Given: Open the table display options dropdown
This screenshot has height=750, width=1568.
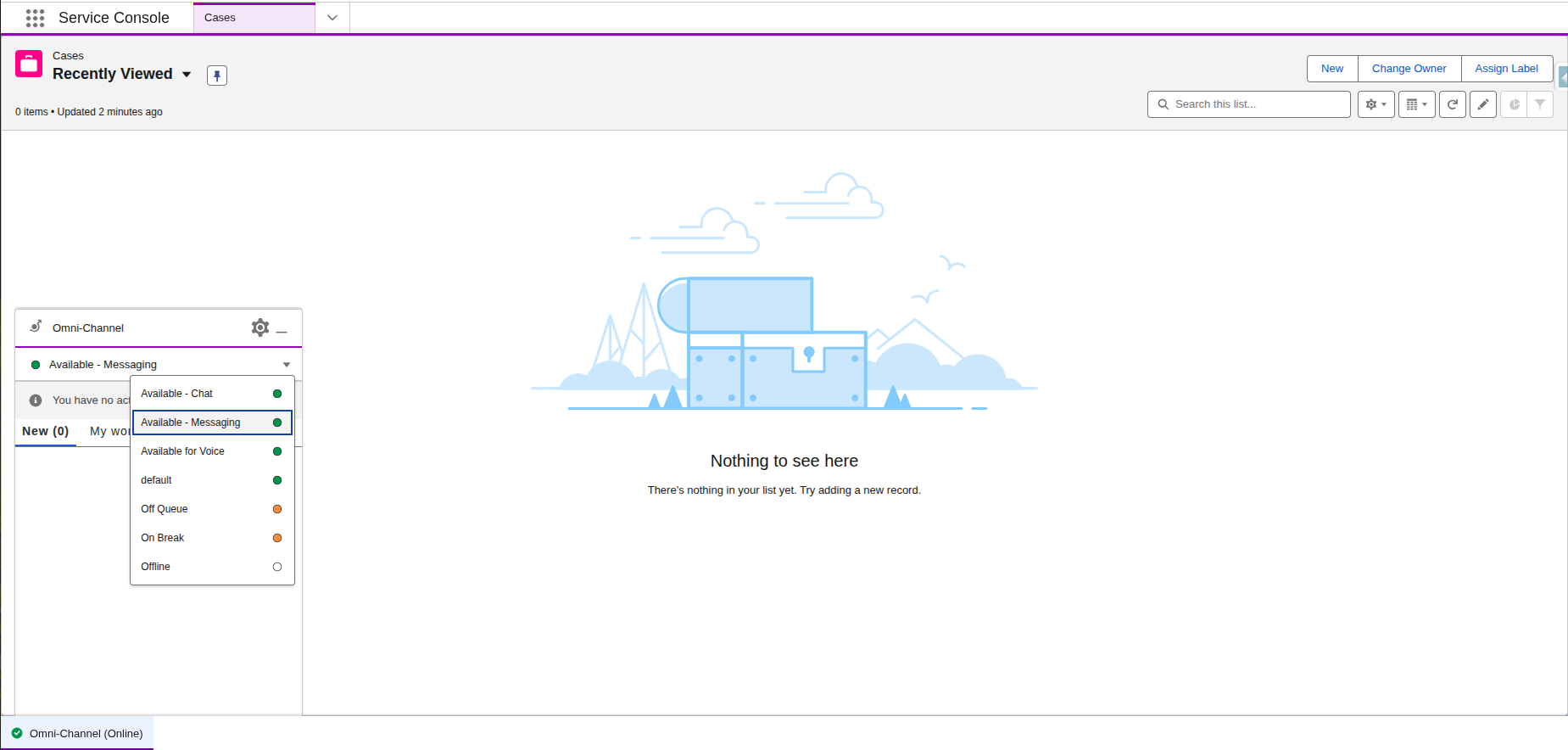Looking at the screenshot, I should 1416,104.
